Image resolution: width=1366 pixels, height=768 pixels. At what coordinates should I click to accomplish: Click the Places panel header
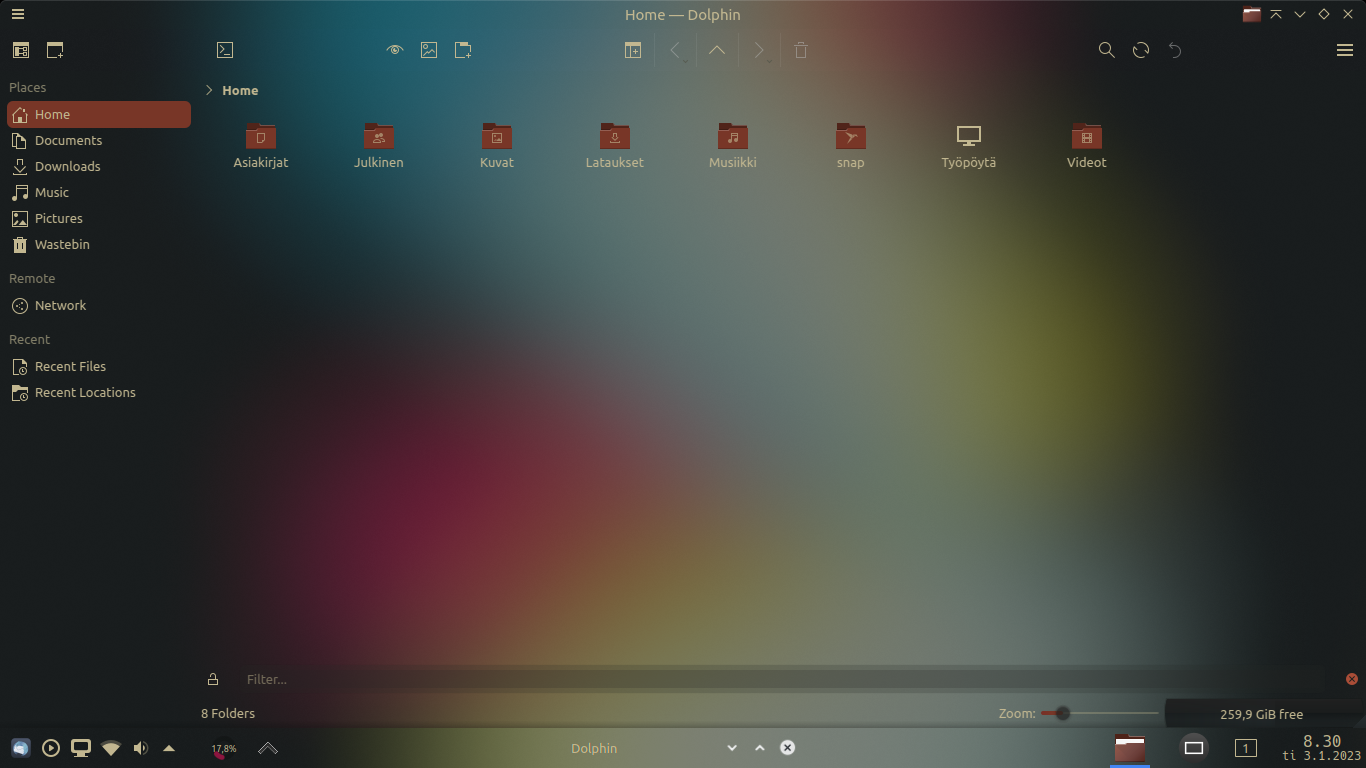coord(28,87)
